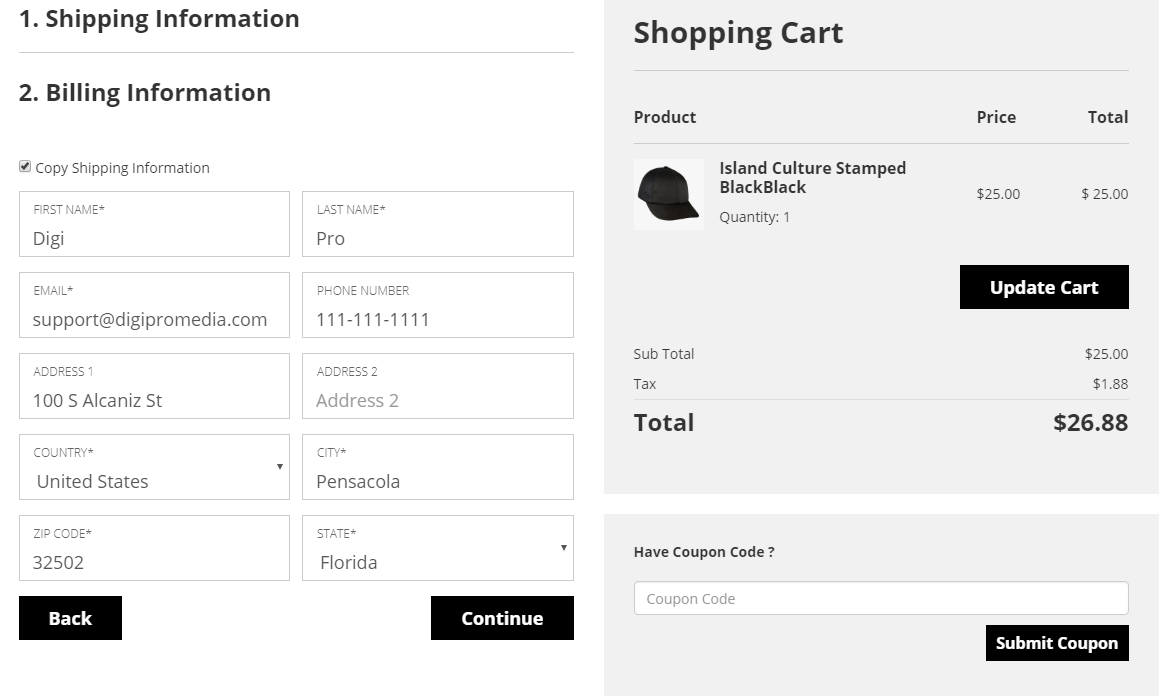Click the empty Address 2 field
The height and width of the screenshot is (696, 1164).
(x=438, y=400)
